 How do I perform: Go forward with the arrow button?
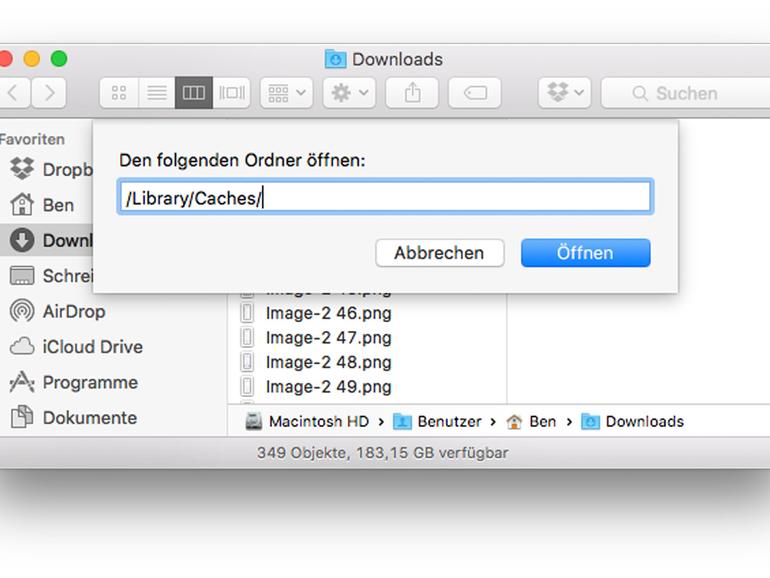click(x=49, y=93)
